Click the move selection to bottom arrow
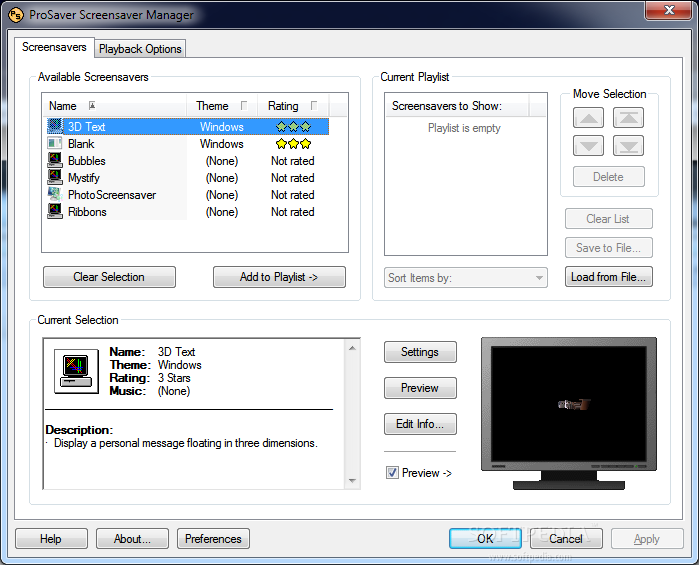This screenshot has height=565, width=699. [629, 146]
